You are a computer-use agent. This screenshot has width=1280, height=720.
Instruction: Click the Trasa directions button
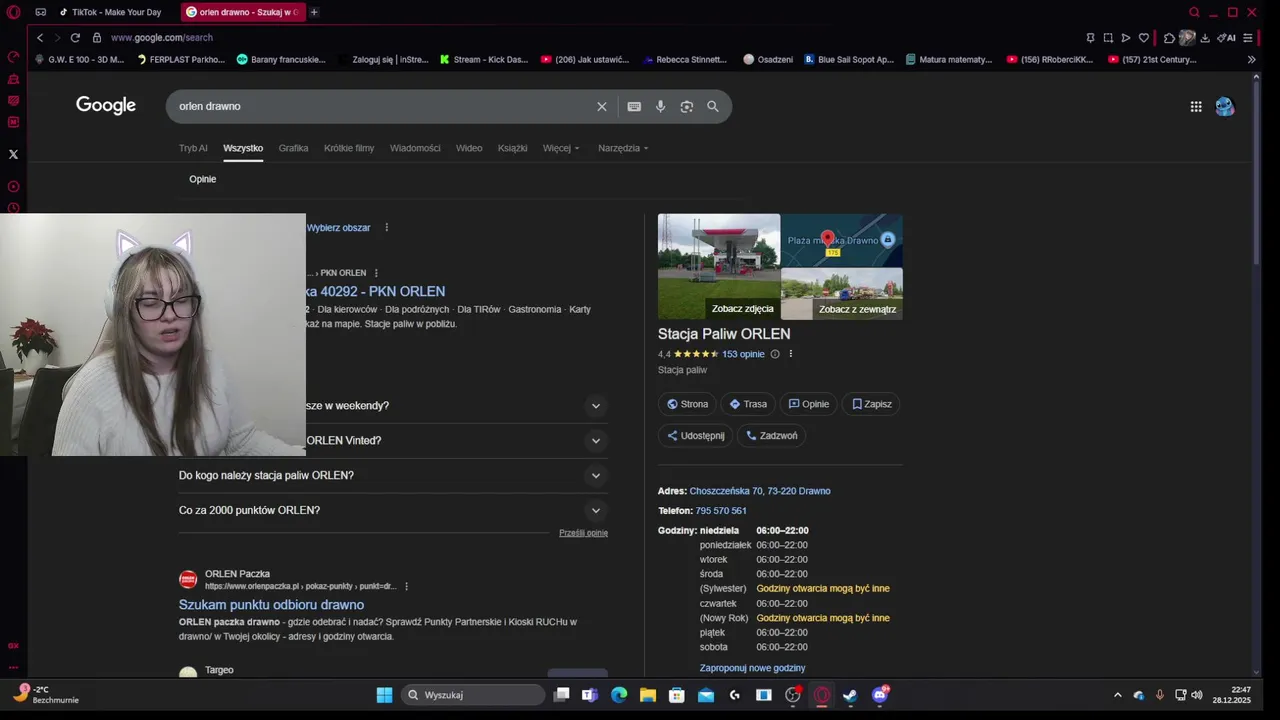748,404
